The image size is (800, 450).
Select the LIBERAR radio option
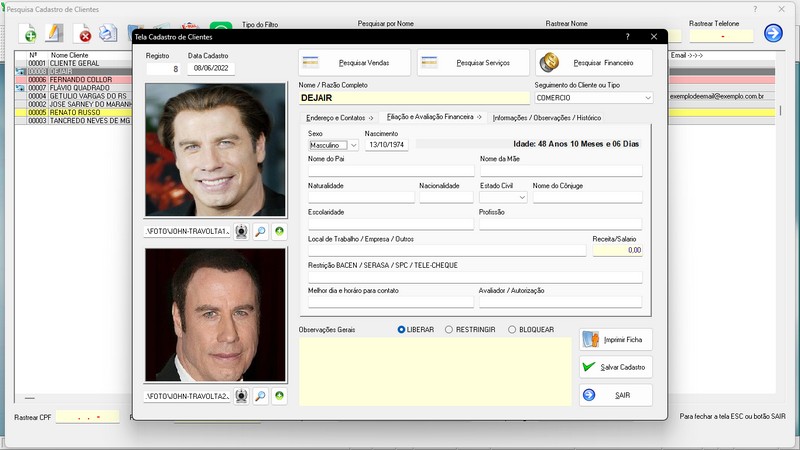tap(402, 329)
